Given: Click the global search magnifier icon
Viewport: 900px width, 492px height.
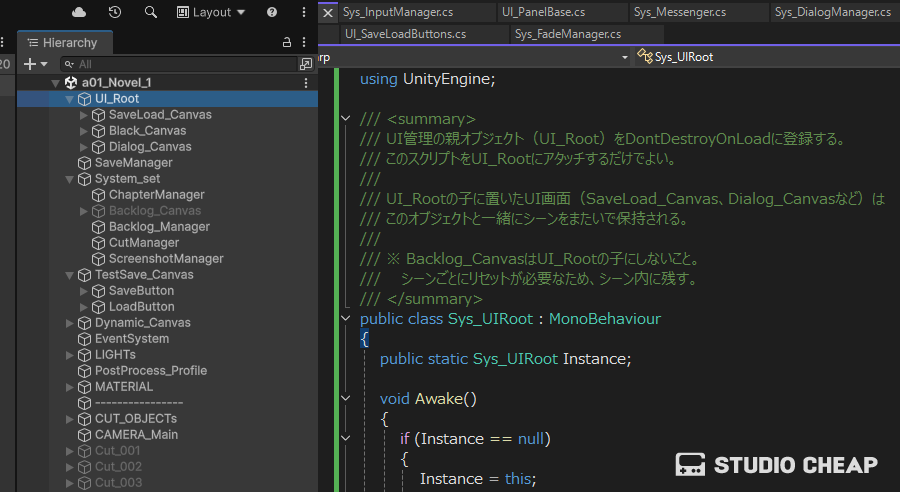Looking at the screenshot, I should point(151,12).
